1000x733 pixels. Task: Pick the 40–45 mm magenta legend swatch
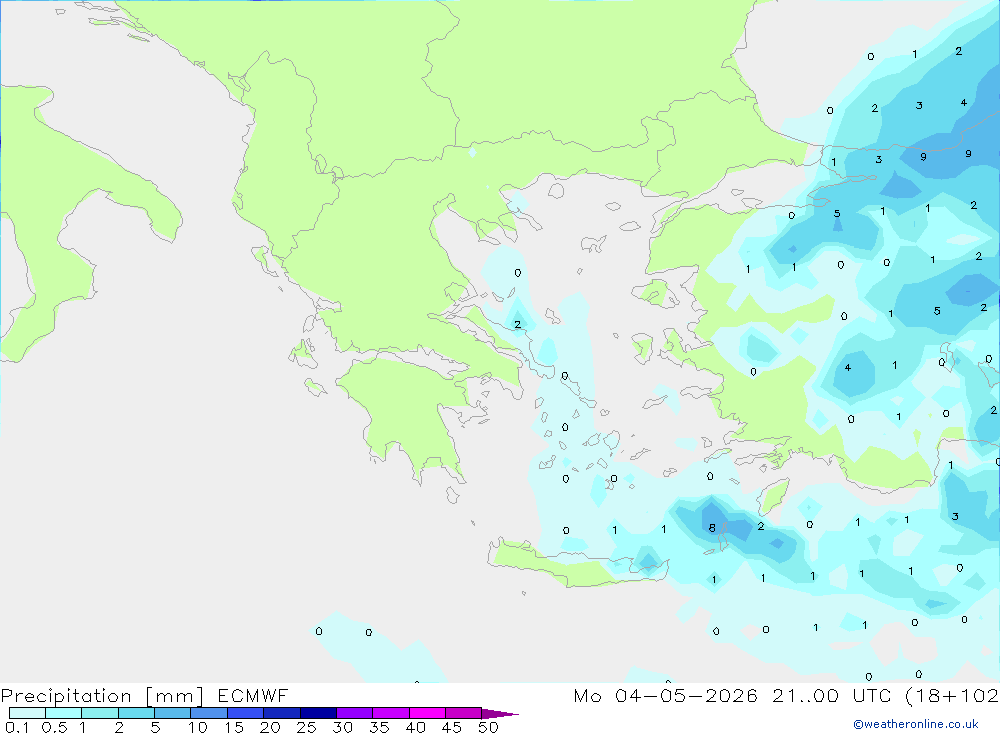click(x=427, y=713)
